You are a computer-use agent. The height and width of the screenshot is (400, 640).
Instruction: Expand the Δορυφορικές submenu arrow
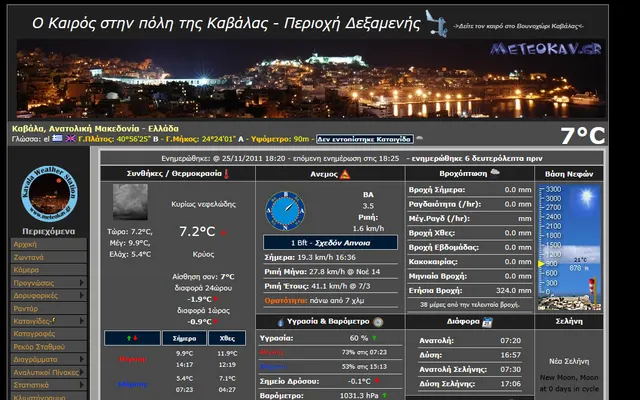(x=82, y=295)
